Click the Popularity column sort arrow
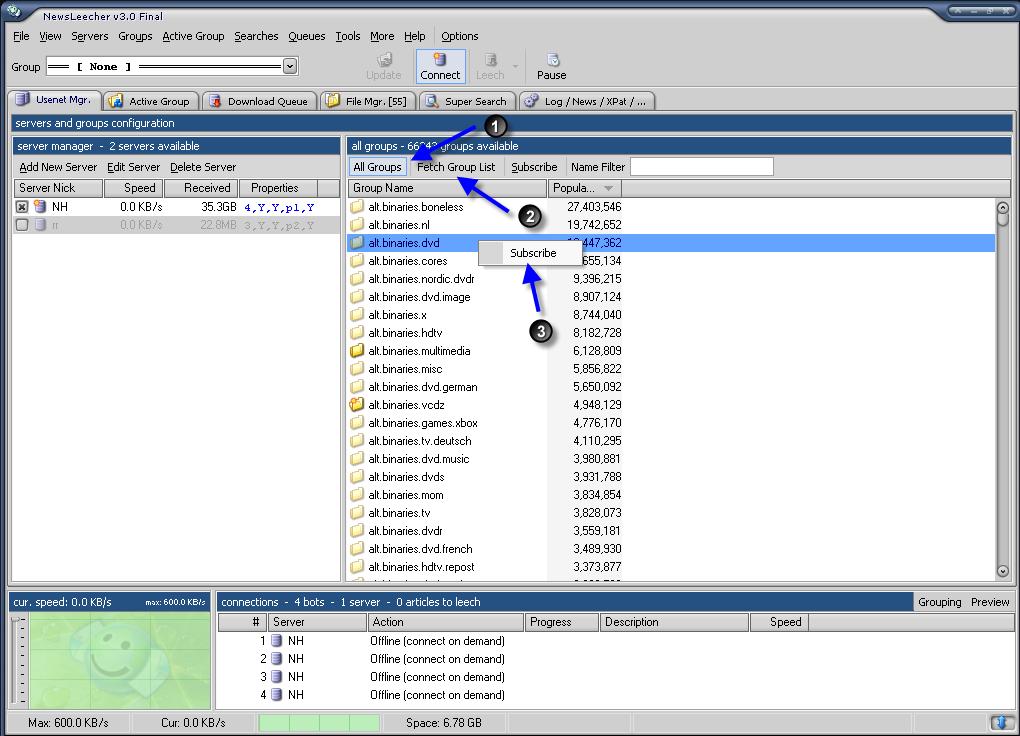Image resolution: width=1020 pixels, height=736 pixels. [x=607, y=188]
